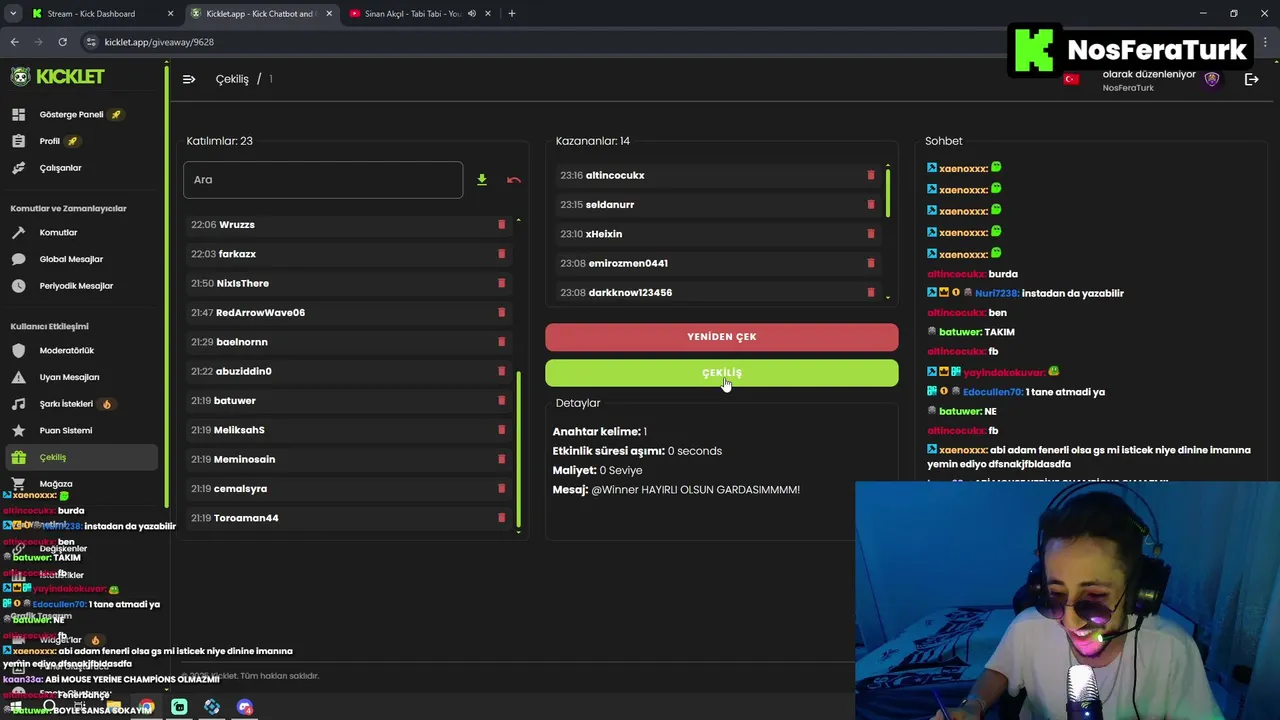Delete participant Wruzzs
Screen dimensions: 1280x720
coord(501,225)
